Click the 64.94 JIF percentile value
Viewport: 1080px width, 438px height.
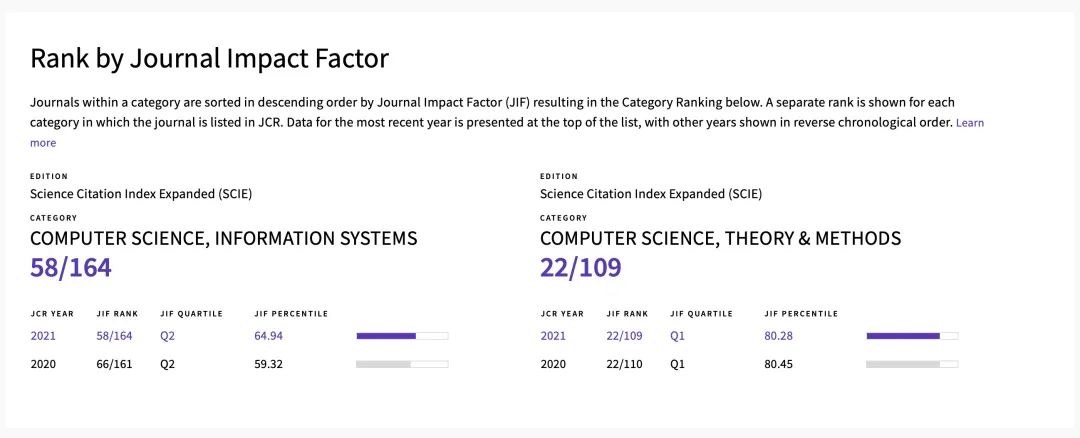[269, 336]
